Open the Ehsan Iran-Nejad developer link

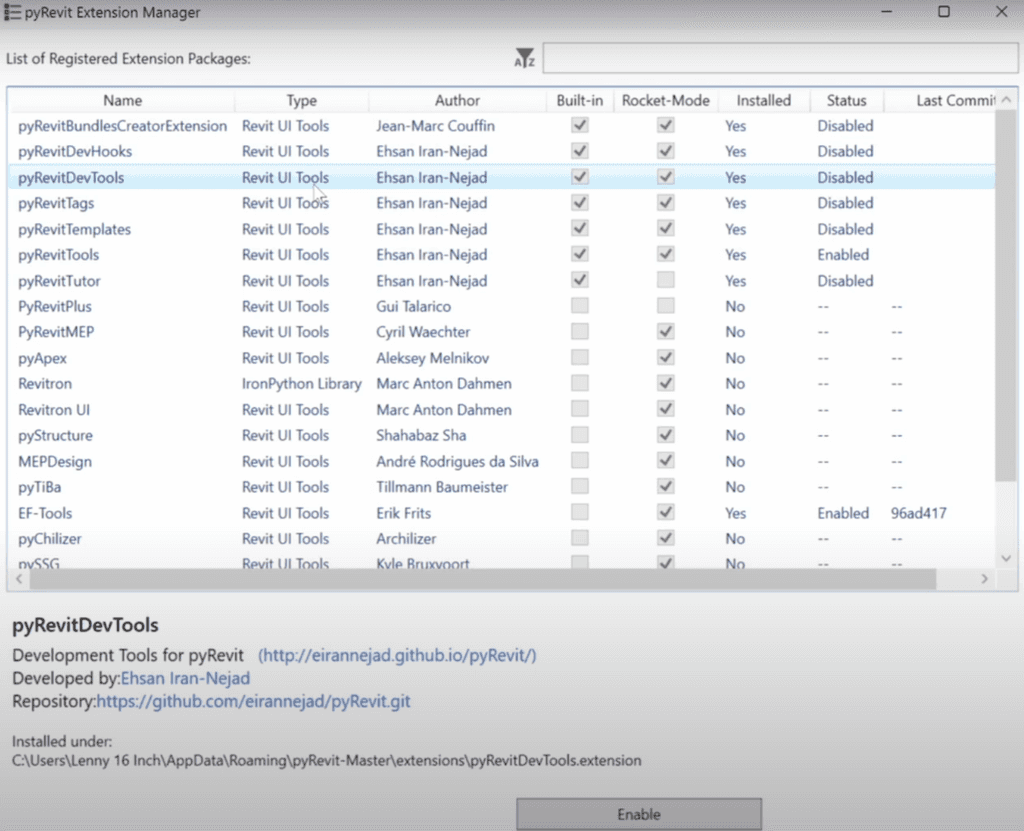(x=185, y=678)
